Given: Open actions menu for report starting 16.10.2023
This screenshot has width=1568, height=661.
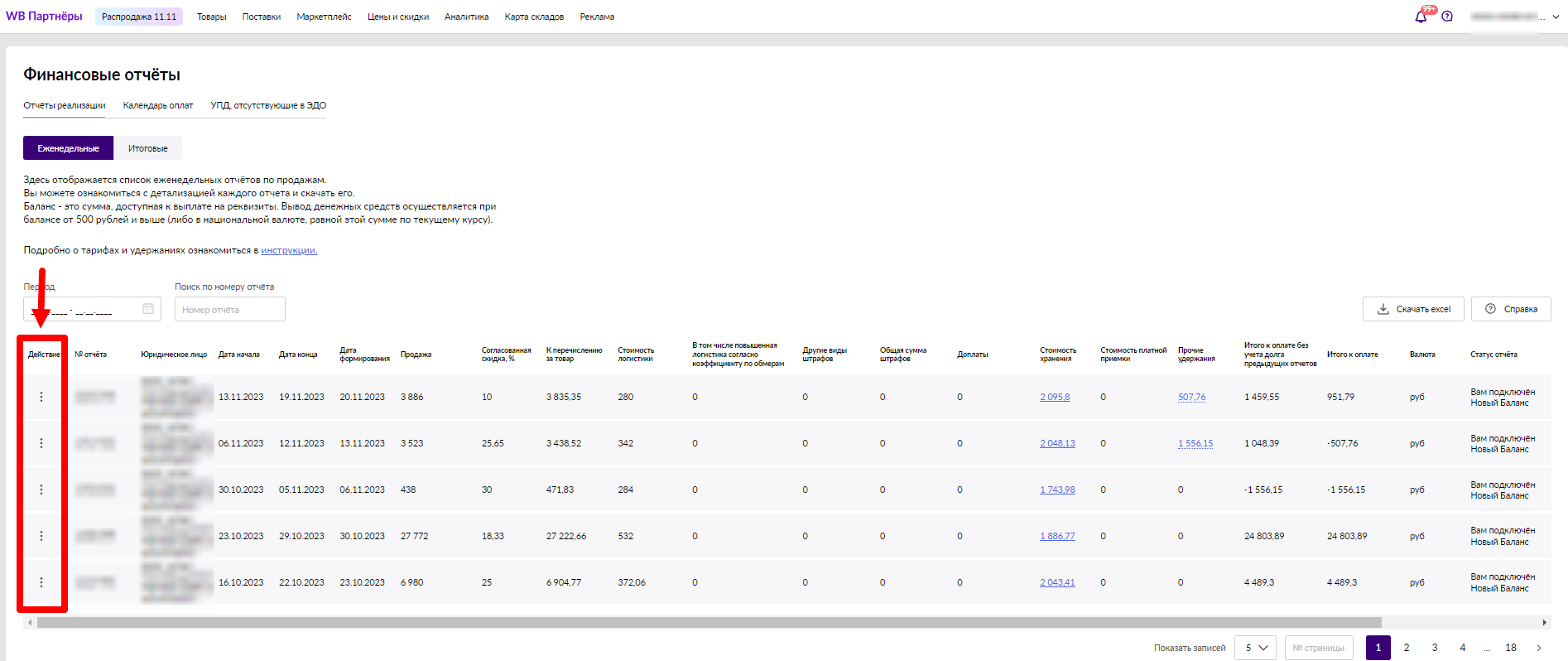Looking at the screenshot, I should pos(41,582).
